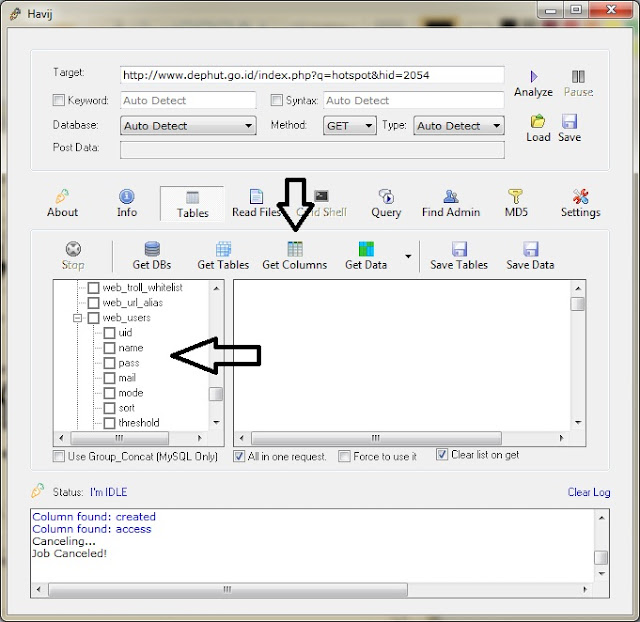Viewport: 640px width, 622px height.
Task: Open the Cmd Shell terminal icon
Action: pyautogui.click(x=322, y=196)
